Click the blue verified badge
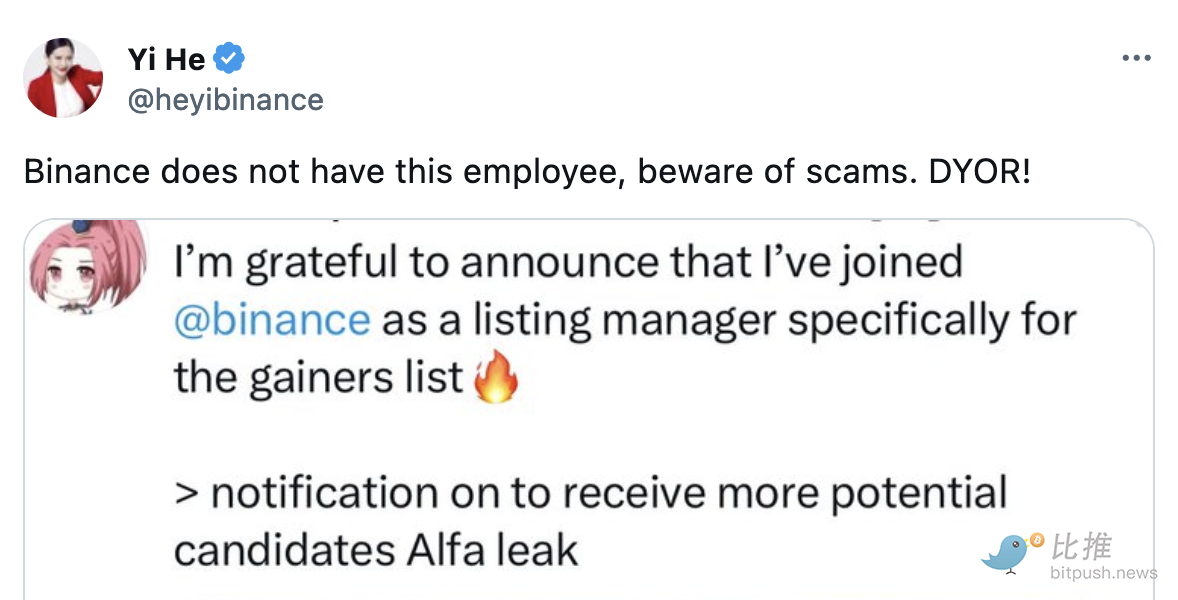 [230, 60]
